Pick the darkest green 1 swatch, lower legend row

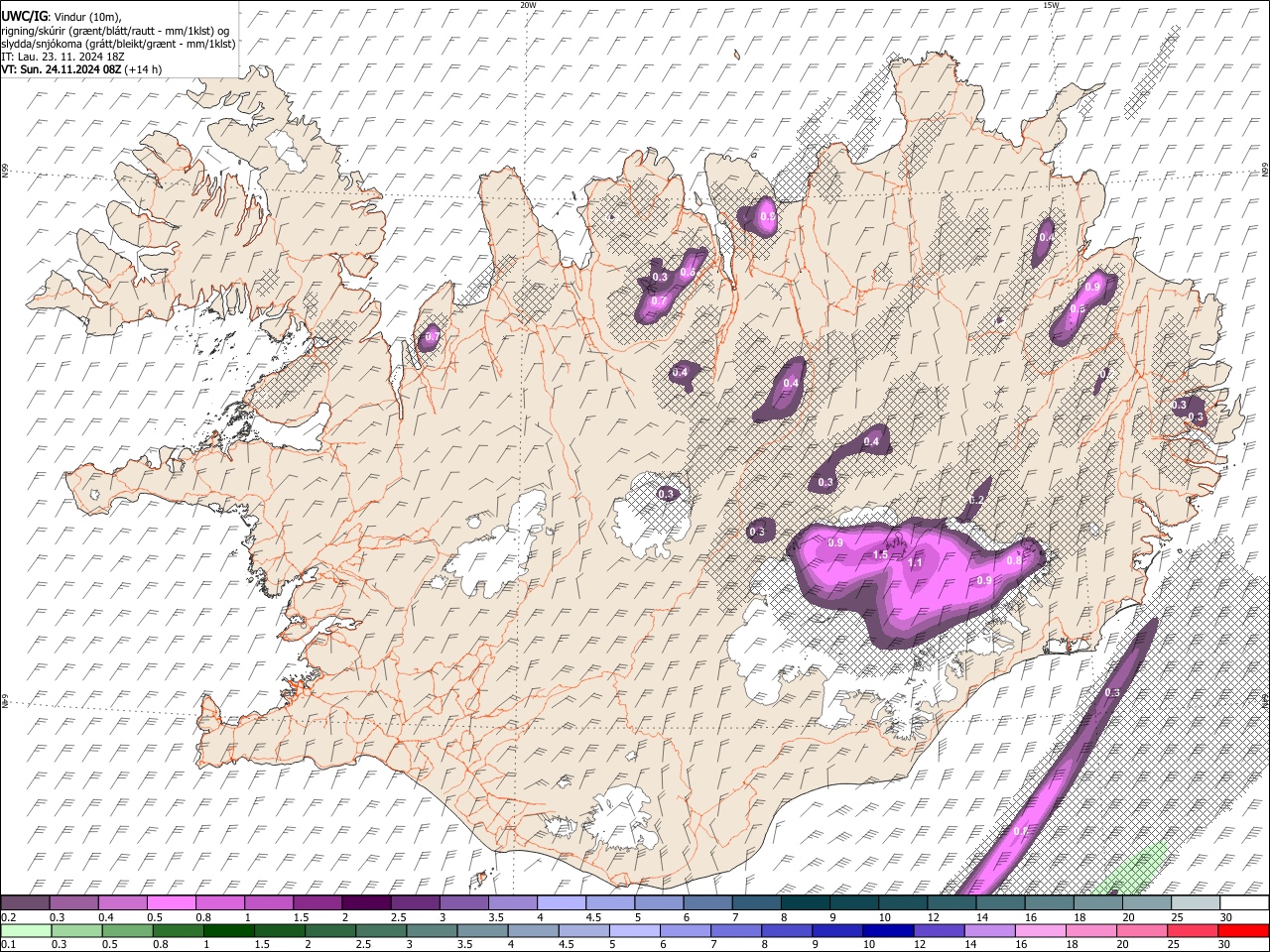tap(228, 930)
